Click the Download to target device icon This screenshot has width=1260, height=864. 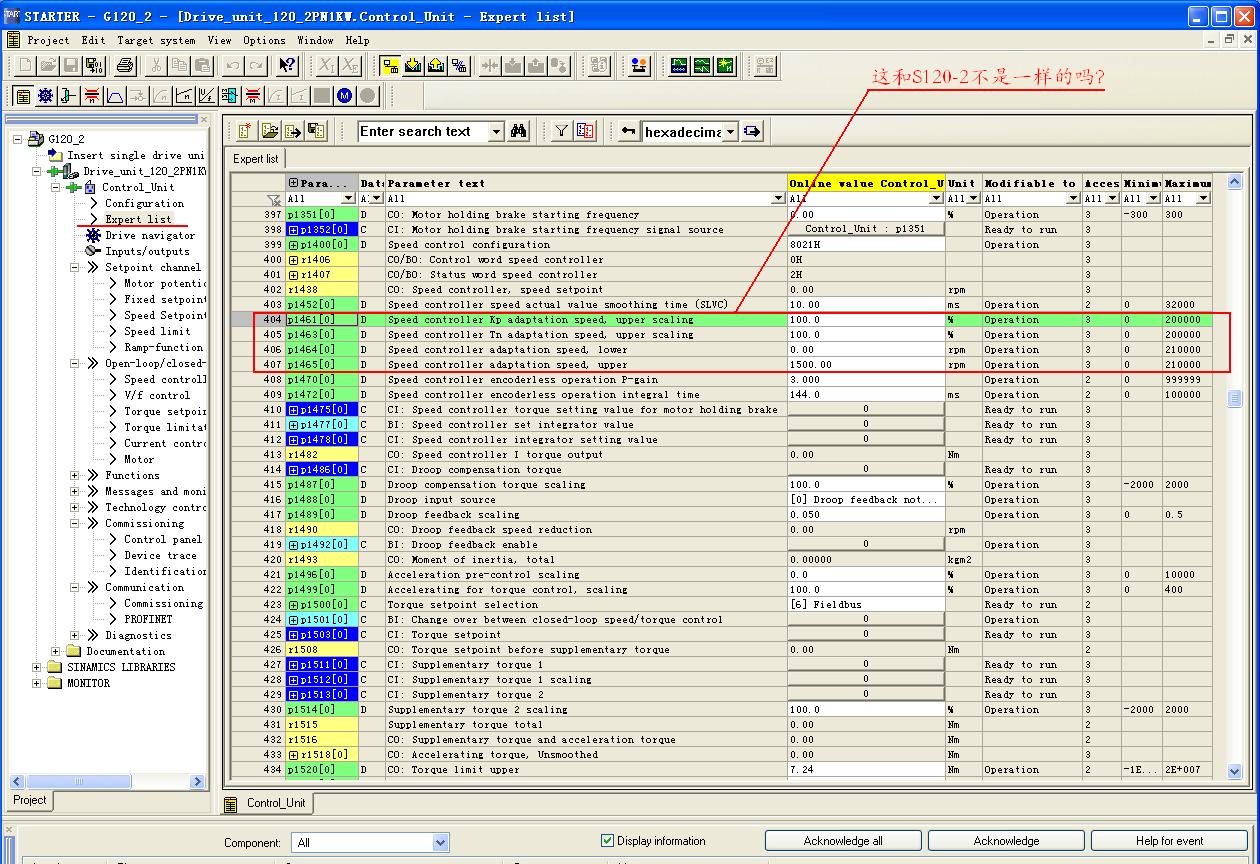pos(413,66)
